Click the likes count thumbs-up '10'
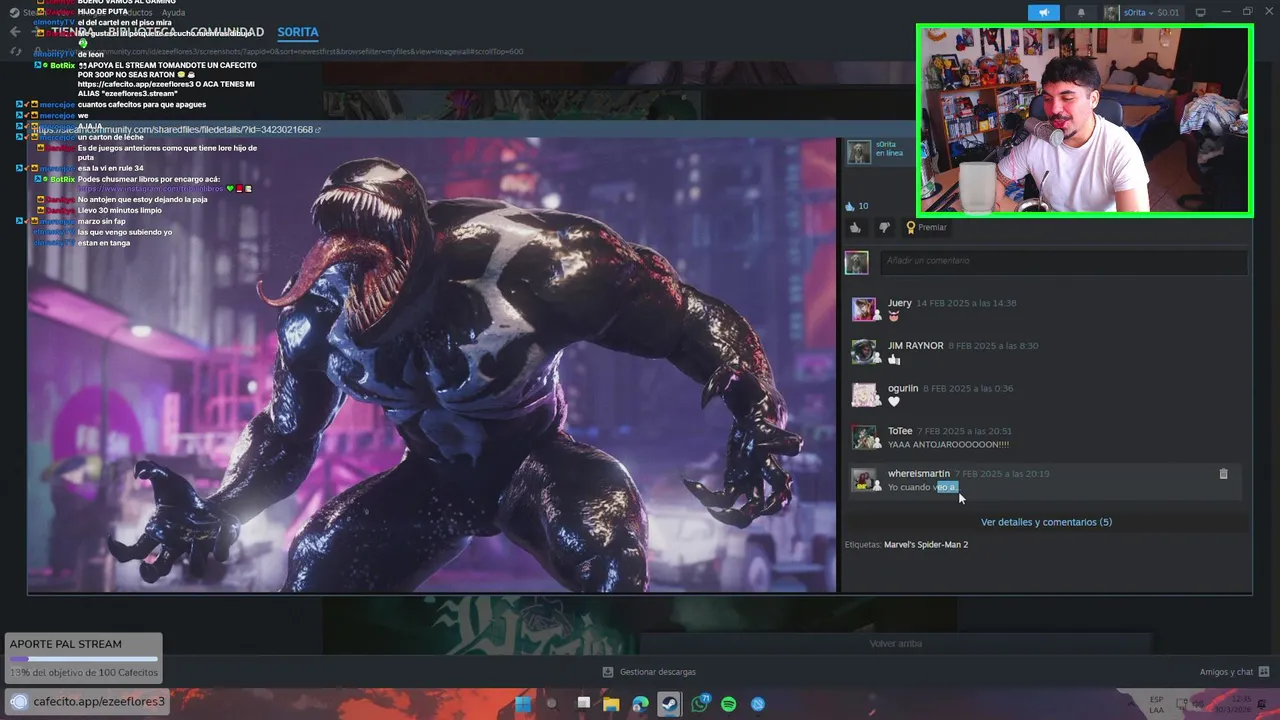Screen dimensions: 1280x720 tap(857, 206)
